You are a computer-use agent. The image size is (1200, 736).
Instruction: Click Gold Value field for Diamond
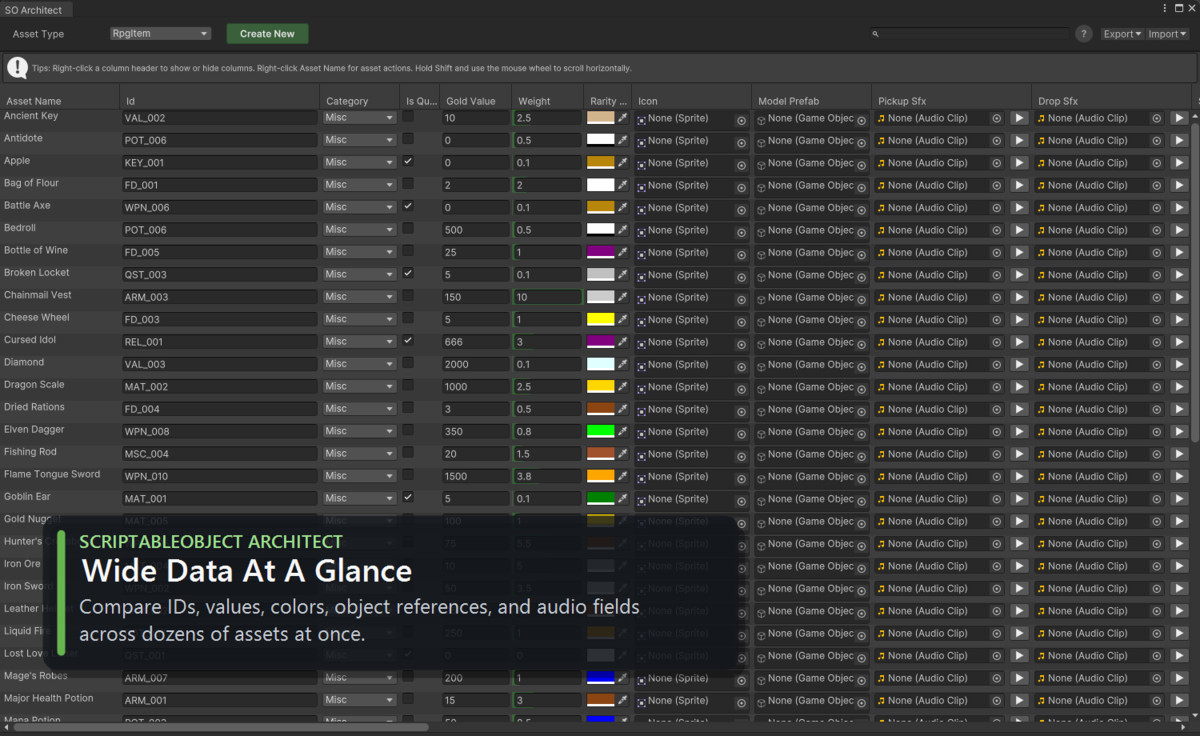475,364
